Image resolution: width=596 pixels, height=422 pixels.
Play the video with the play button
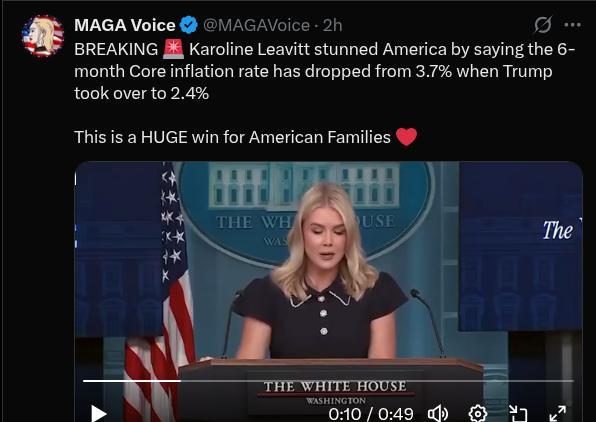pyautogui.click(x=98, y=414)
